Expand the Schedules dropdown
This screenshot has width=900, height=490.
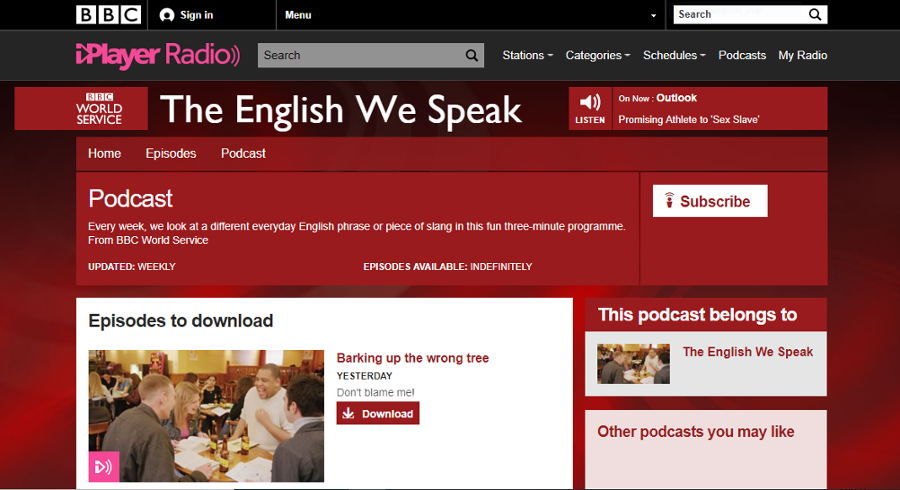(x=674, y=55)
